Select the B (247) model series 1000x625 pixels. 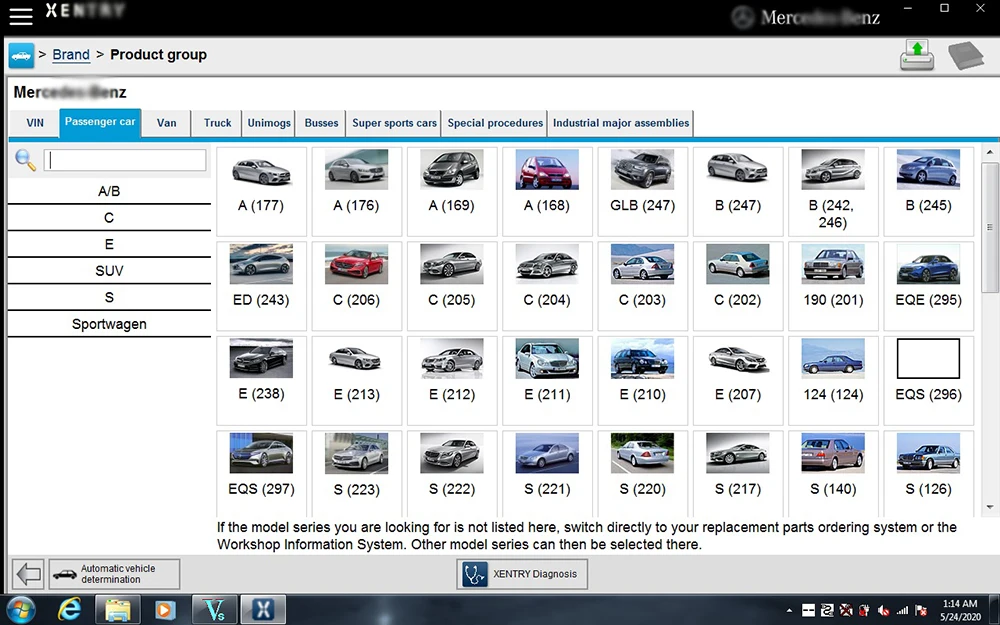click(738, 191)
